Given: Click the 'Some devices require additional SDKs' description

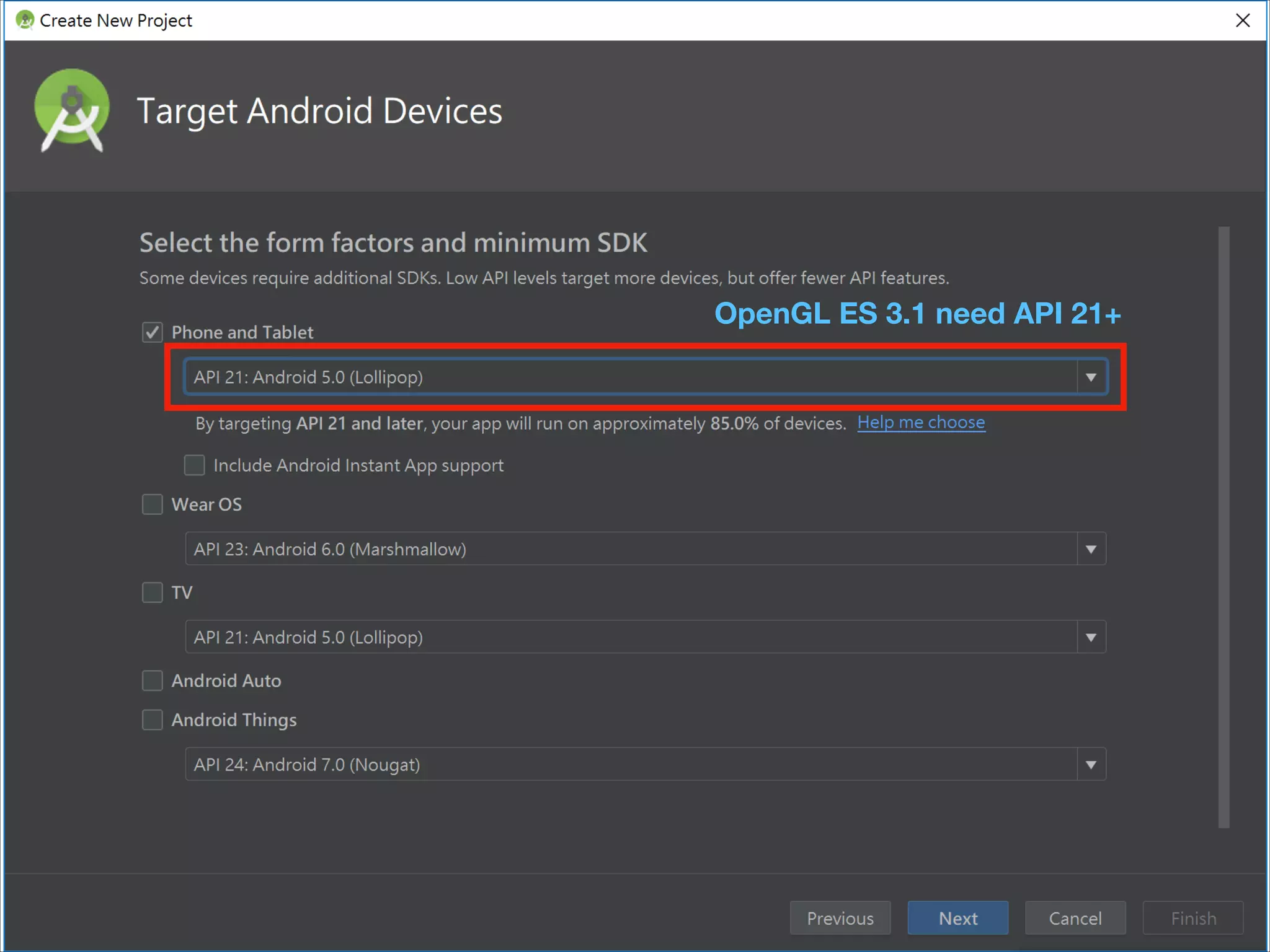Looking at the screenshot, I should 544,278.
